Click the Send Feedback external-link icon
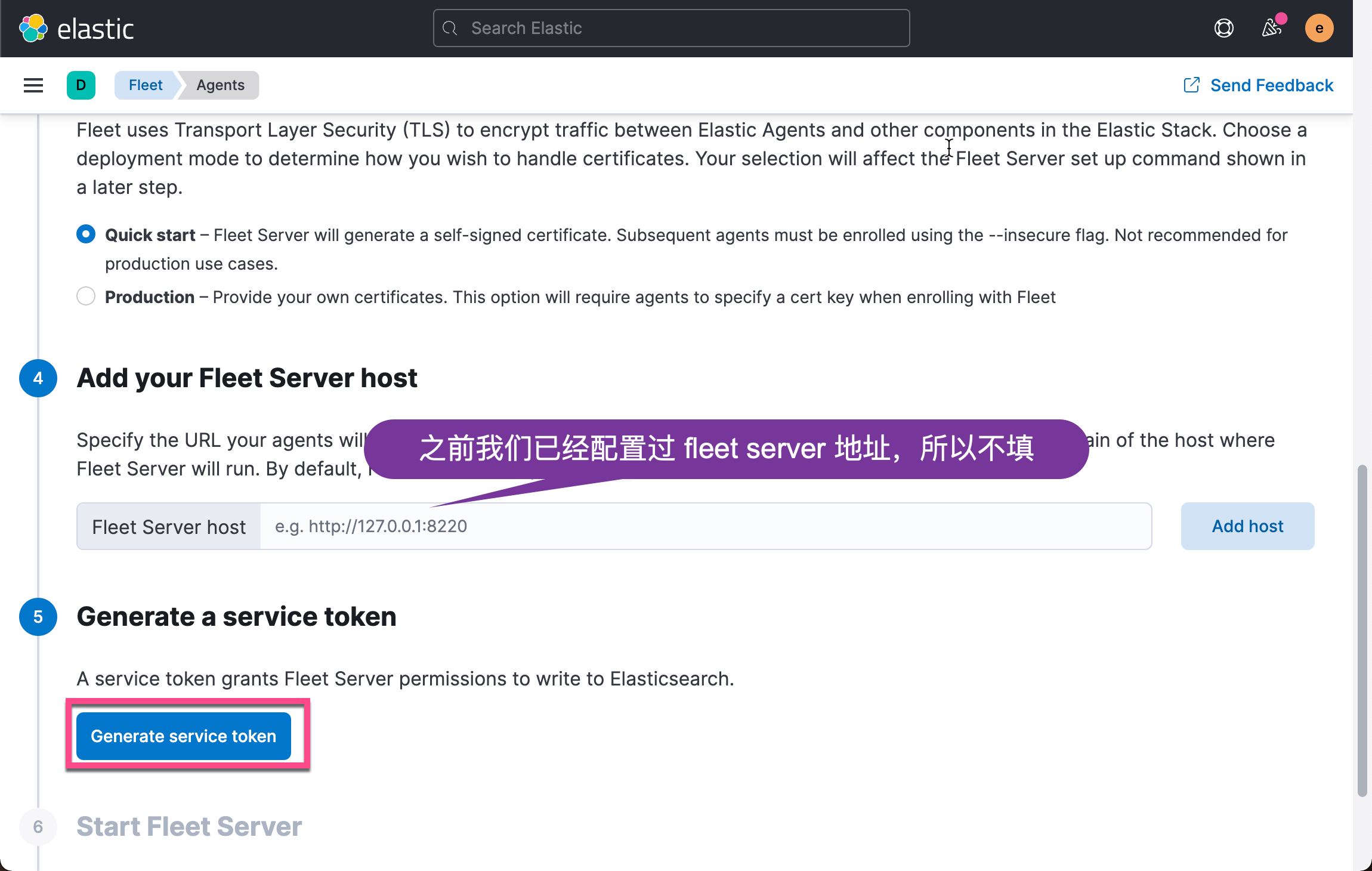Screen dimensions: 1372x871 (x=1191, y=85)
